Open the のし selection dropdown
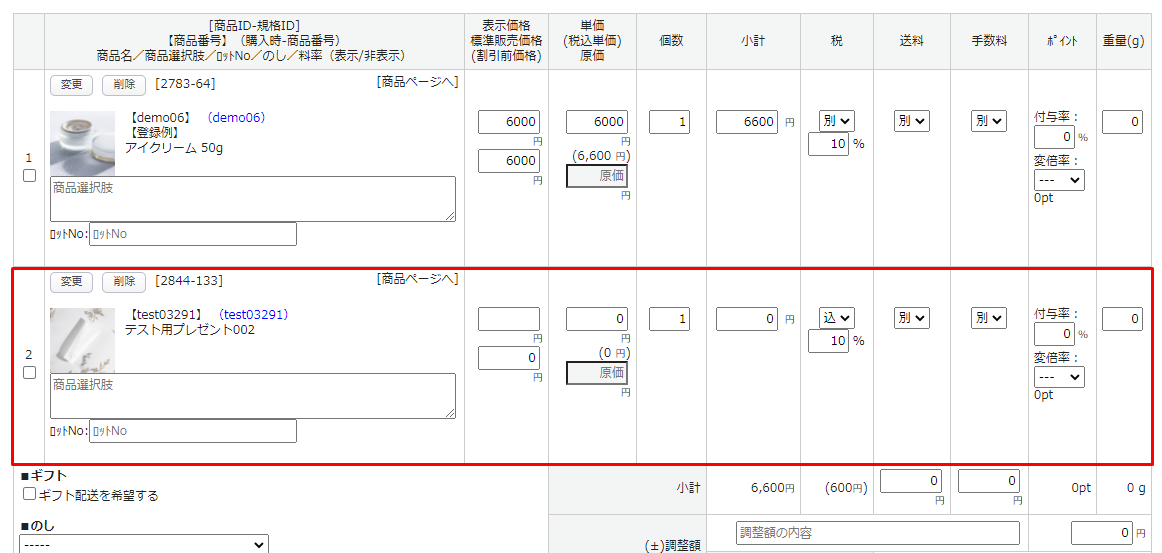 click(144, 545)
